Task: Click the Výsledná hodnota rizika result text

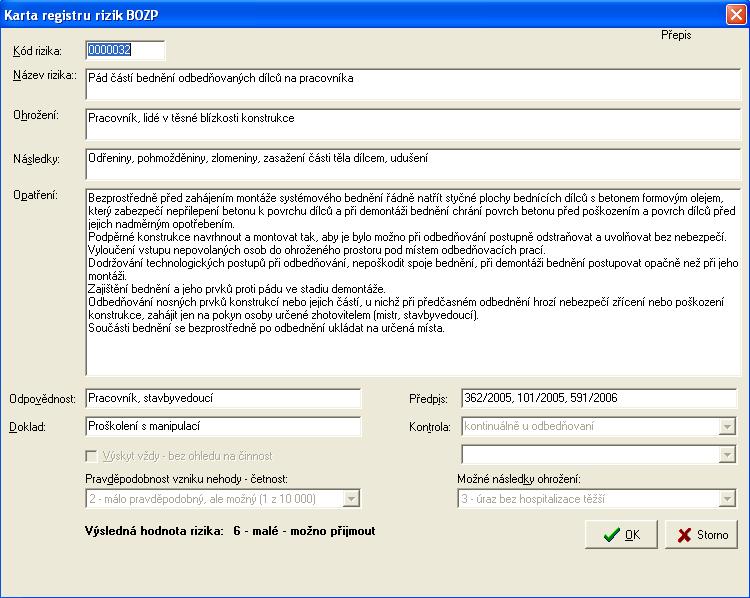Action: [230, 531]
